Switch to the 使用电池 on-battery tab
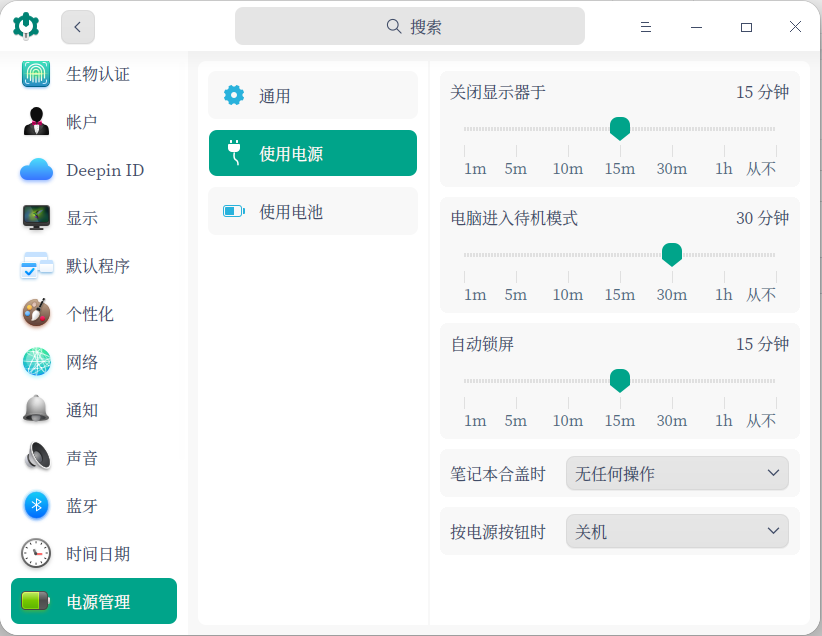Viewport: 822px width, 636px height. click(x=312, y=211)
